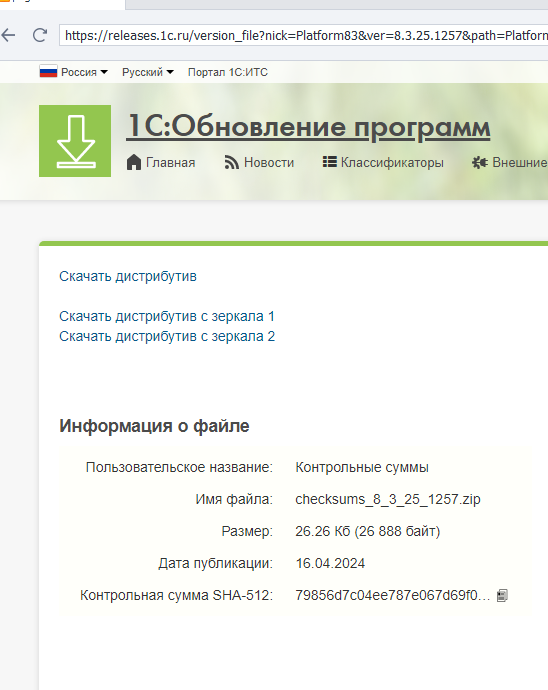This screenshot has height=690, width=548.
Task: Click the browser address bar URL
Action: 304,35
